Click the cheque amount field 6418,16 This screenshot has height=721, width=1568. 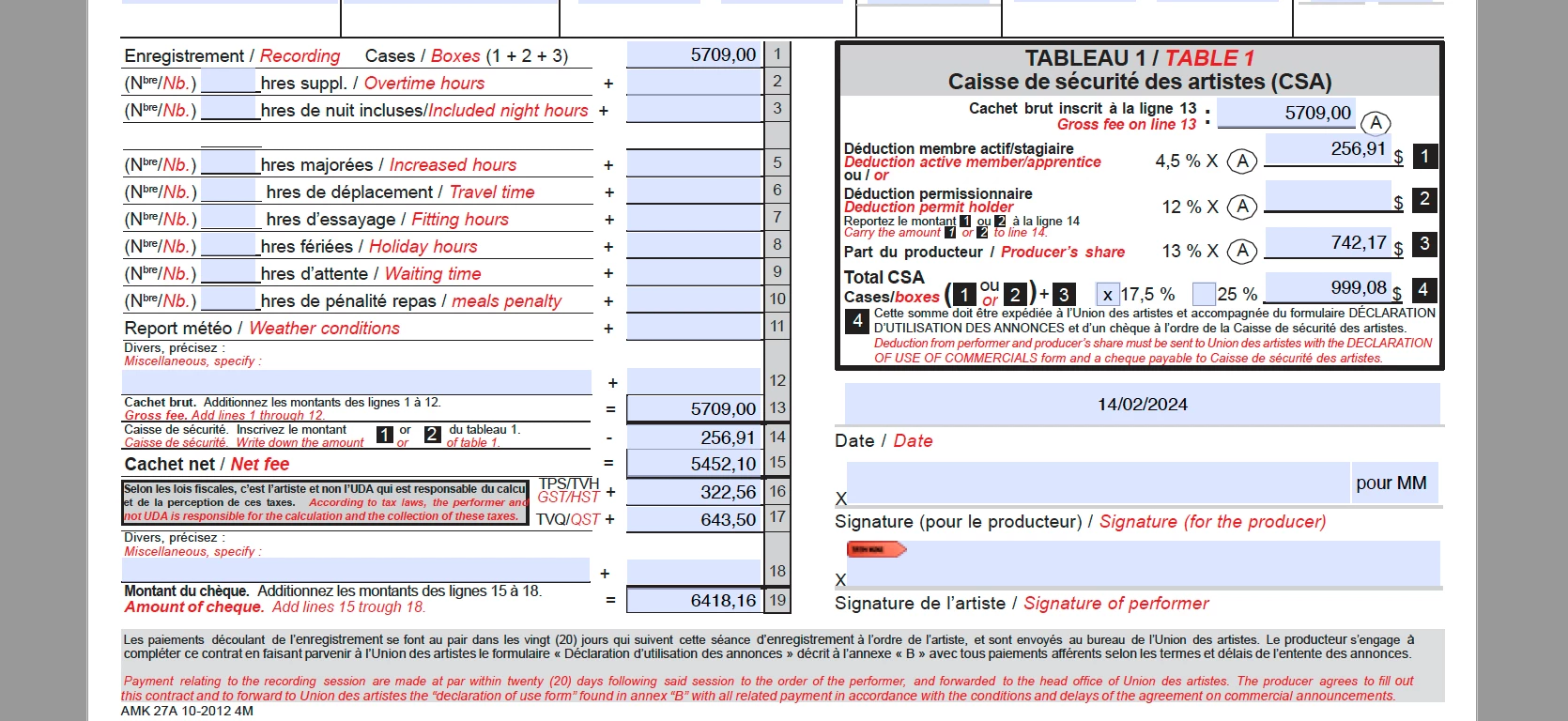pyautogui.click(x=694, y=600)
